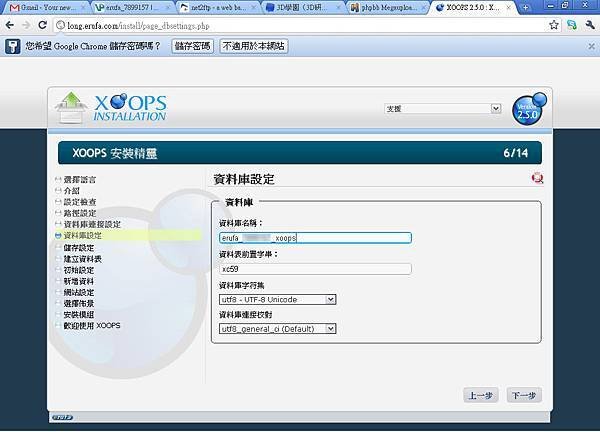
Task: Open the Chrome wrench settings menu
Action: 590,26
